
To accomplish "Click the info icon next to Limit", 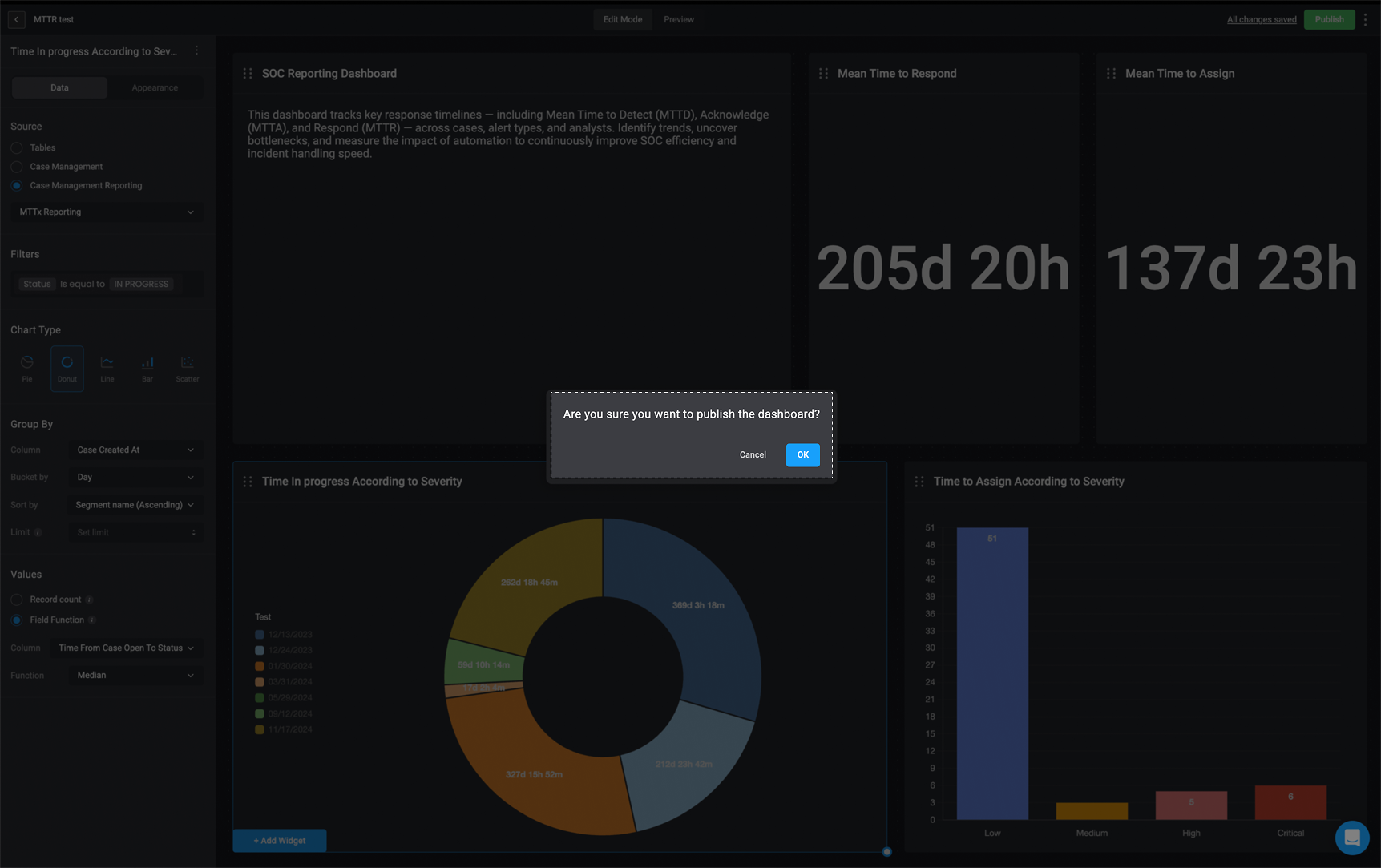I will [38, 532].
